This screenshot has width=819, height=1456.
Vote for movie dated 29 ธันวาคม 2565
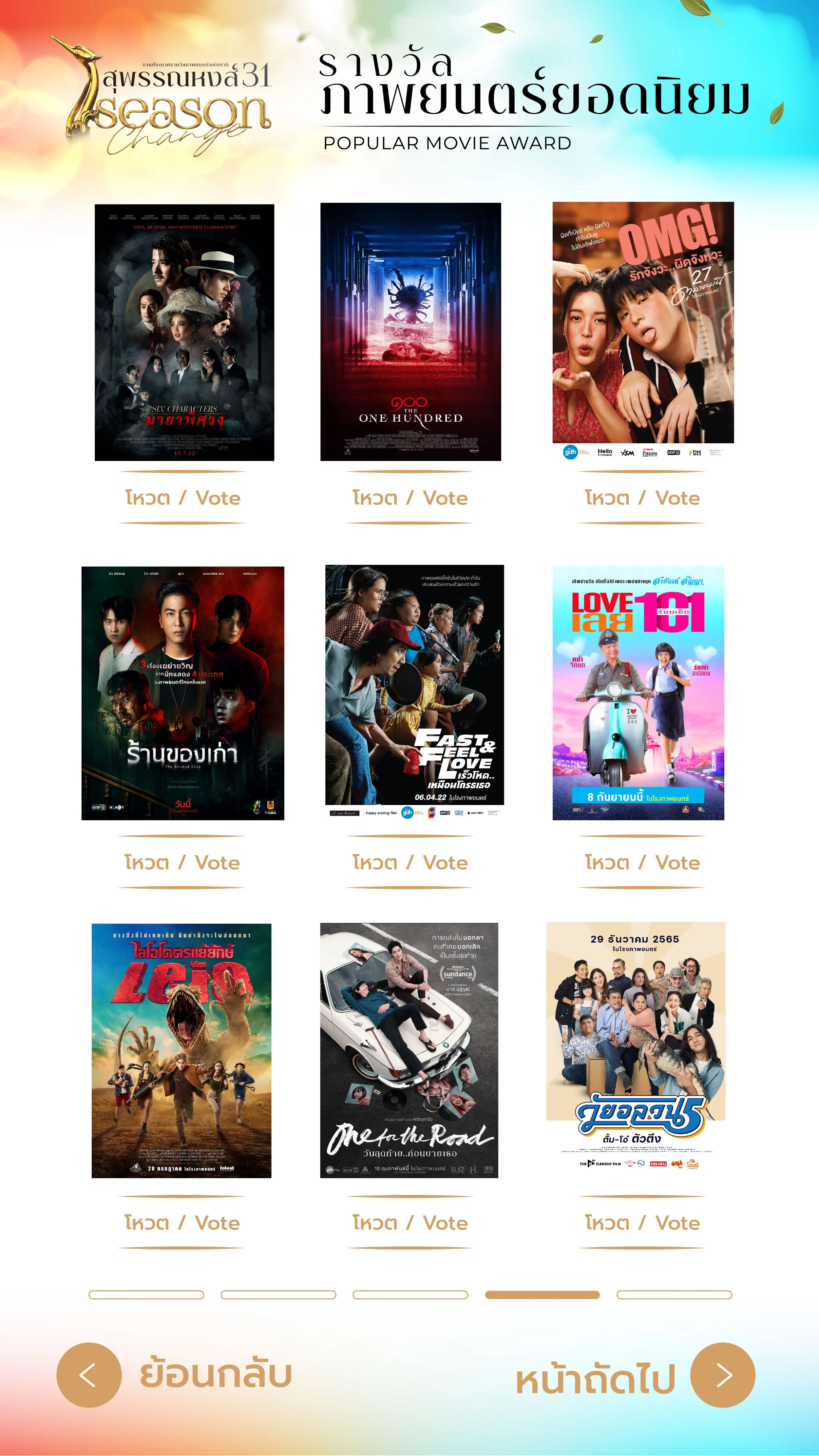coord(642,1223)
